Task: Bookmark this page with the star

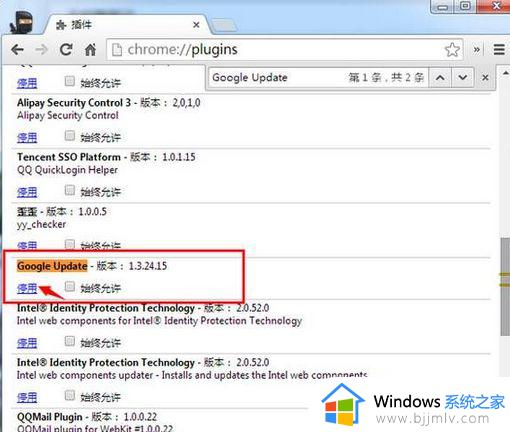Action: (452, 50)
